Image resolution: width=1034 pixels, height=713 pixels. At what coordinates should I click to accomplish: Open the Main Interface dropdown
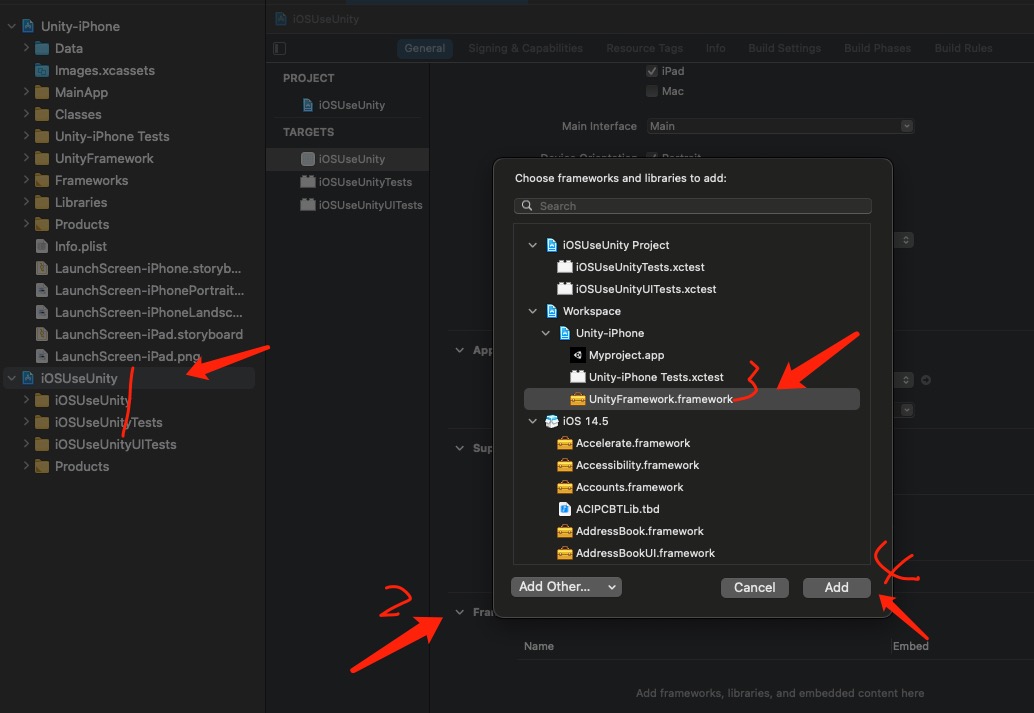tap(780, 126)
